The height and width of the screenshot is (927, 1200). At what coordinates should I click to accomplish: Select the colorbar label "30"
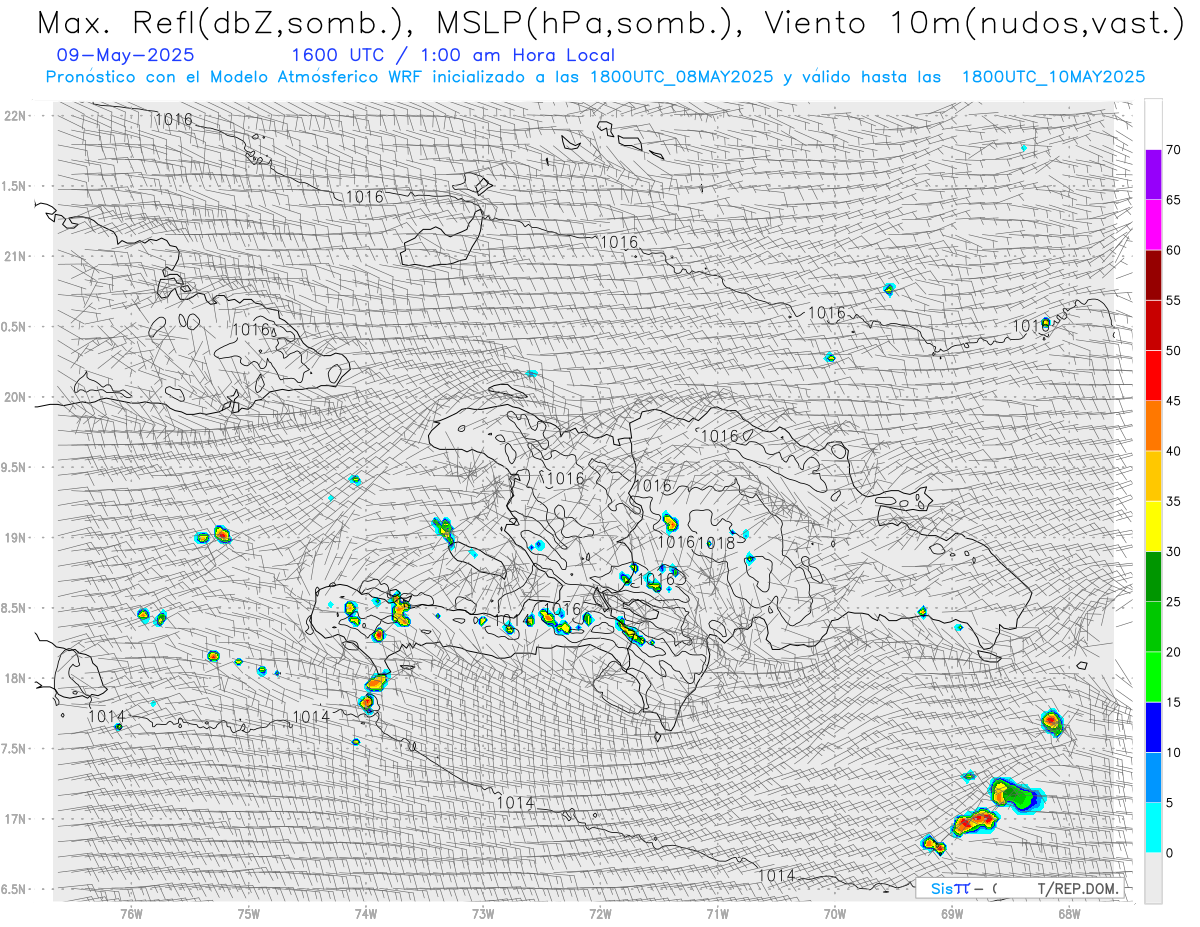pos(1173,551)
